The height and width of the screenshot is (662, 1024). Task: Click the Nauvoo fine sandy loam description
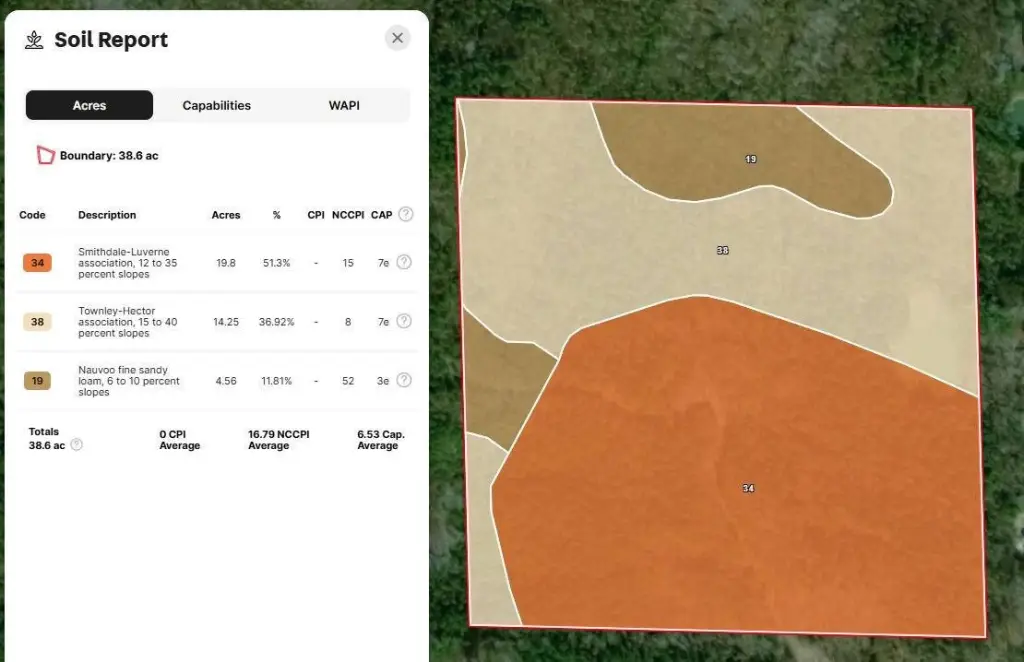128,381
